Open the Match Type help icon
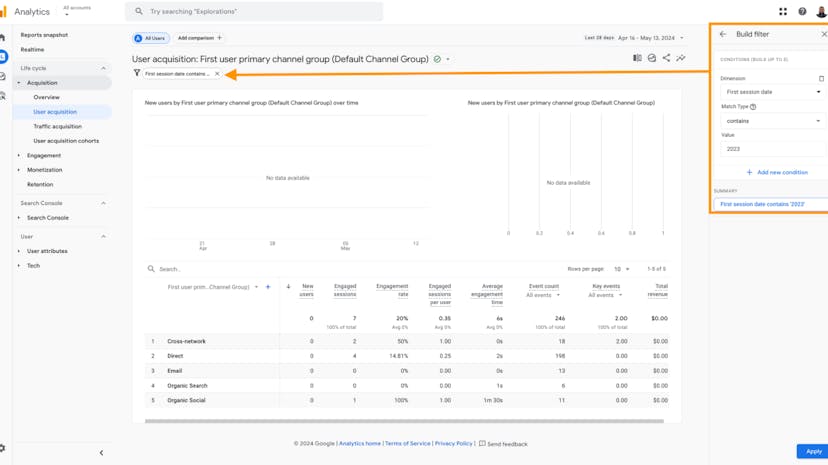828x465 pixels. (x=753, y=107)
